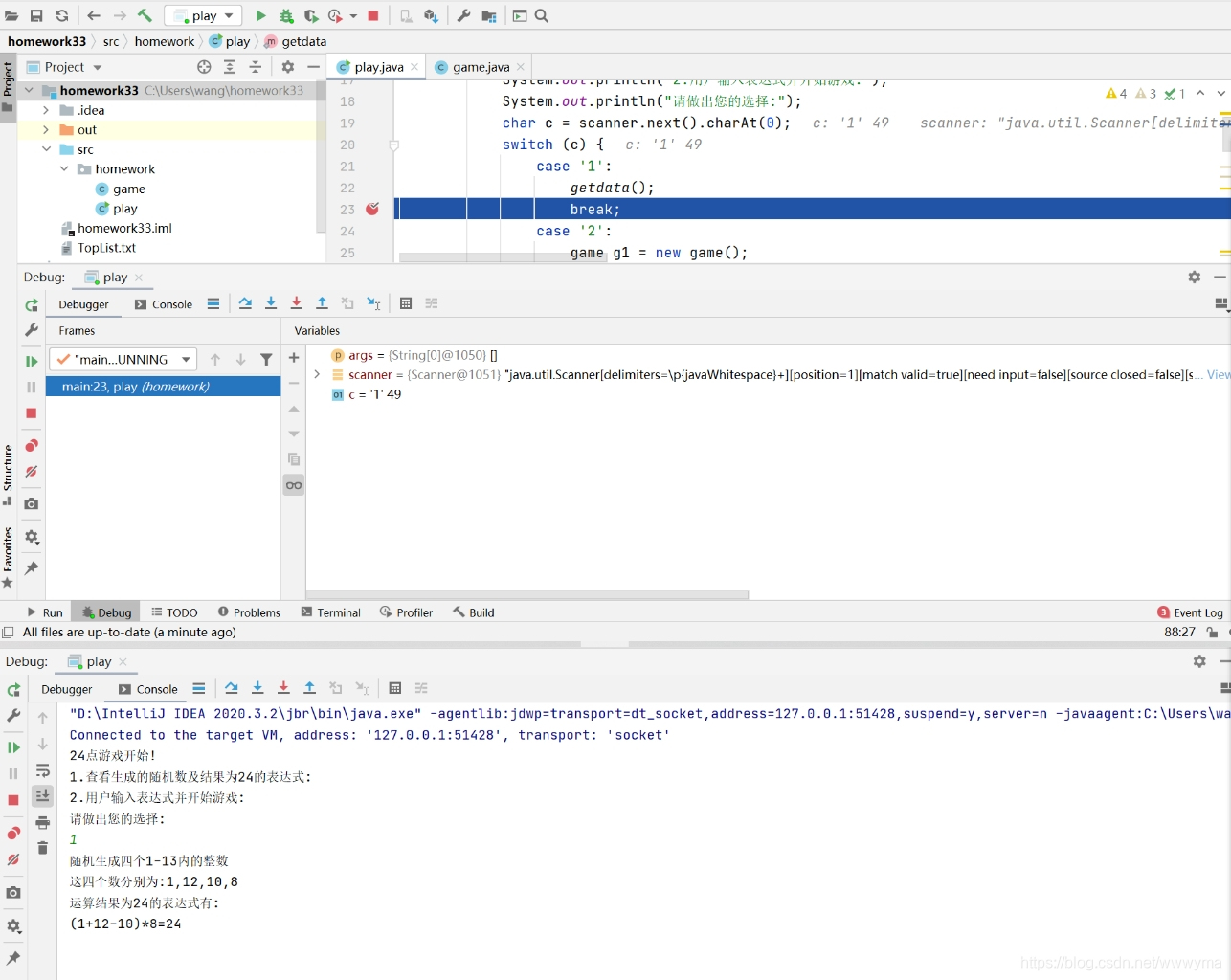Click the New Watch plus icon
Viewport: 1231px width, 980px height.
point(294,358)
